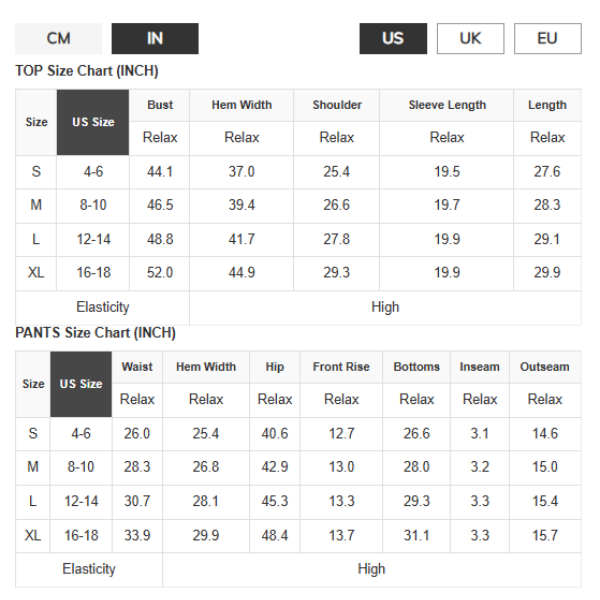This screenshot has height=600, width=600.
Task: Switch size region to UK
Action: click(x=470, y=39)
